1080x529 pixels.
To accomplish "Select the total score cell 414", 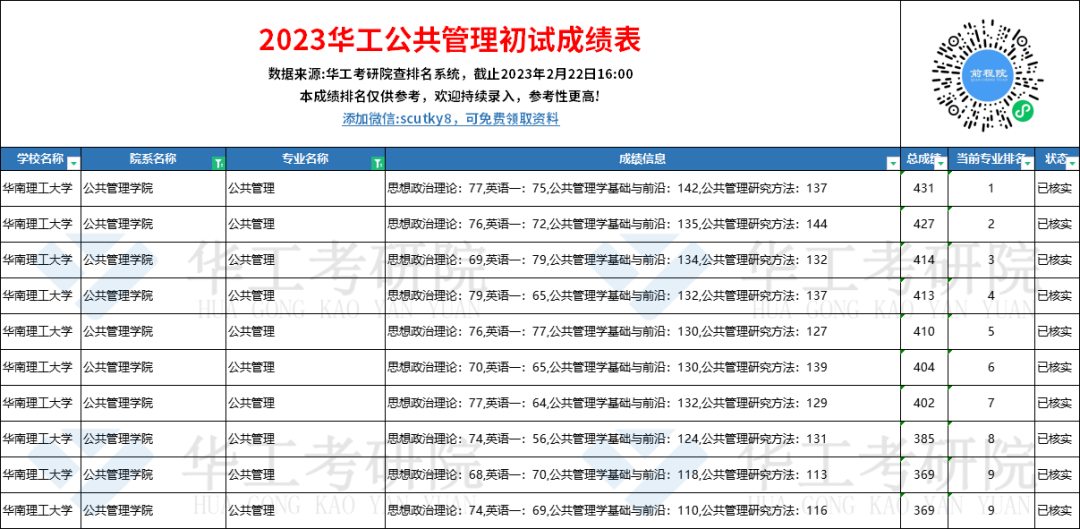I will click(x=924, y=260).
